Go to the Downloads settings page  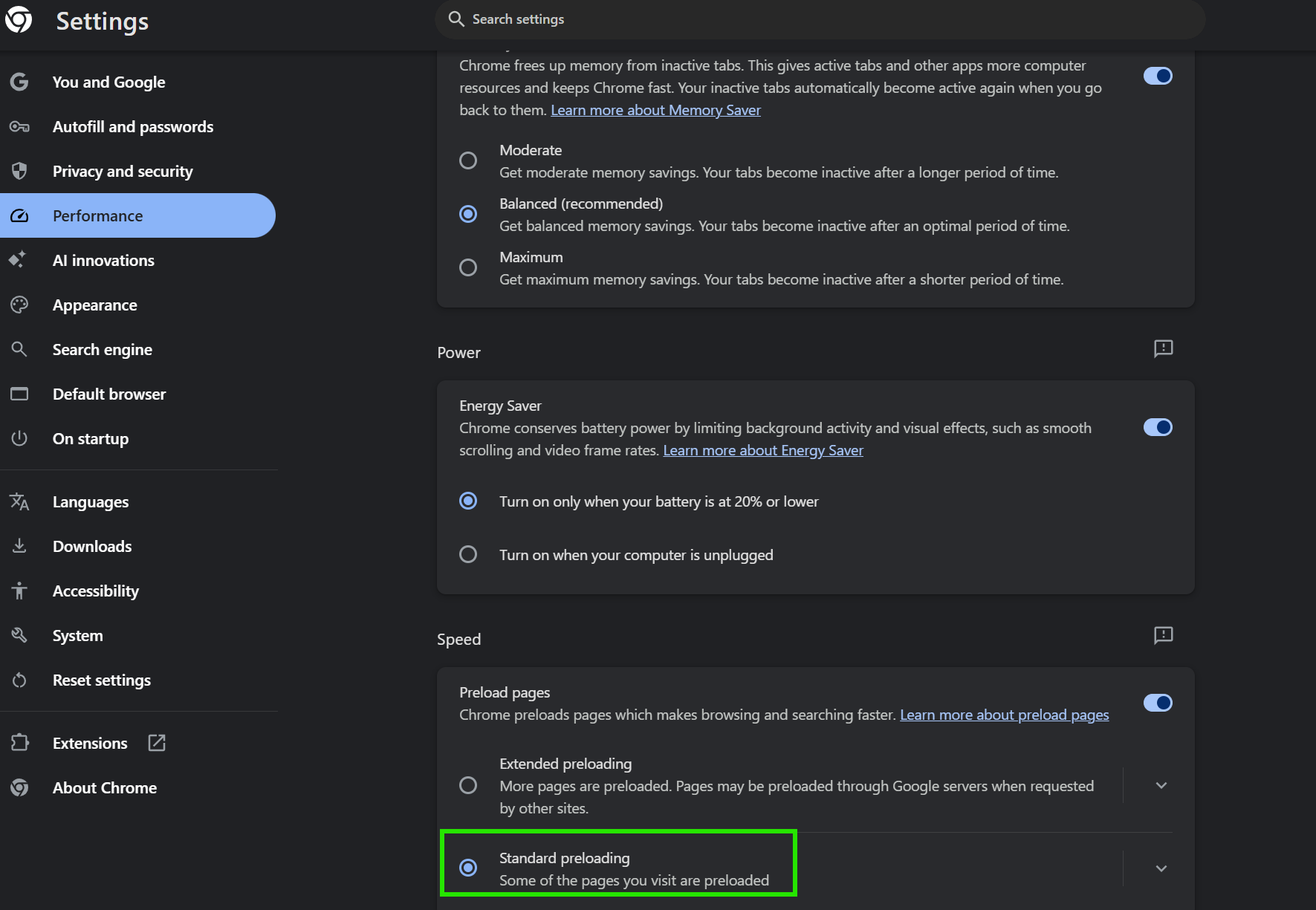(x=92, y=547)
